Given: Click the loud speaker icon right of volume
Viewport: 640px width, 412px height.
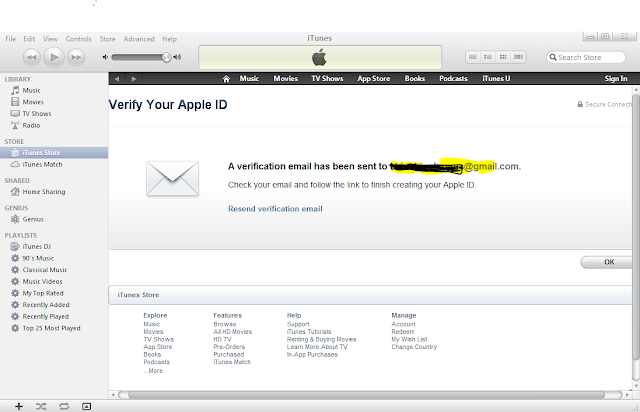Looking at the screenshot, I should (177, 57).
